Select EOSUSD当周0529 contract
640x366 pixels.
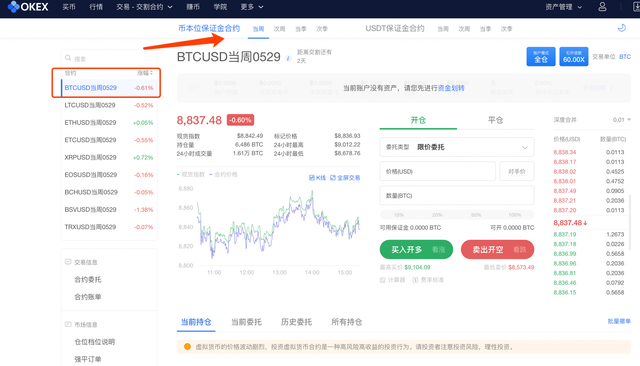click(109, 175)
